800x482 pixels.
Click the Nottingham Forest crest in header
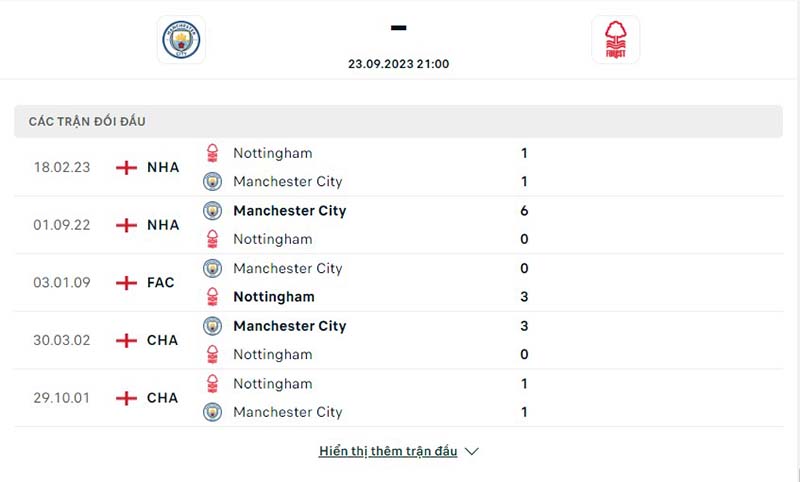(x=615, y=40)
